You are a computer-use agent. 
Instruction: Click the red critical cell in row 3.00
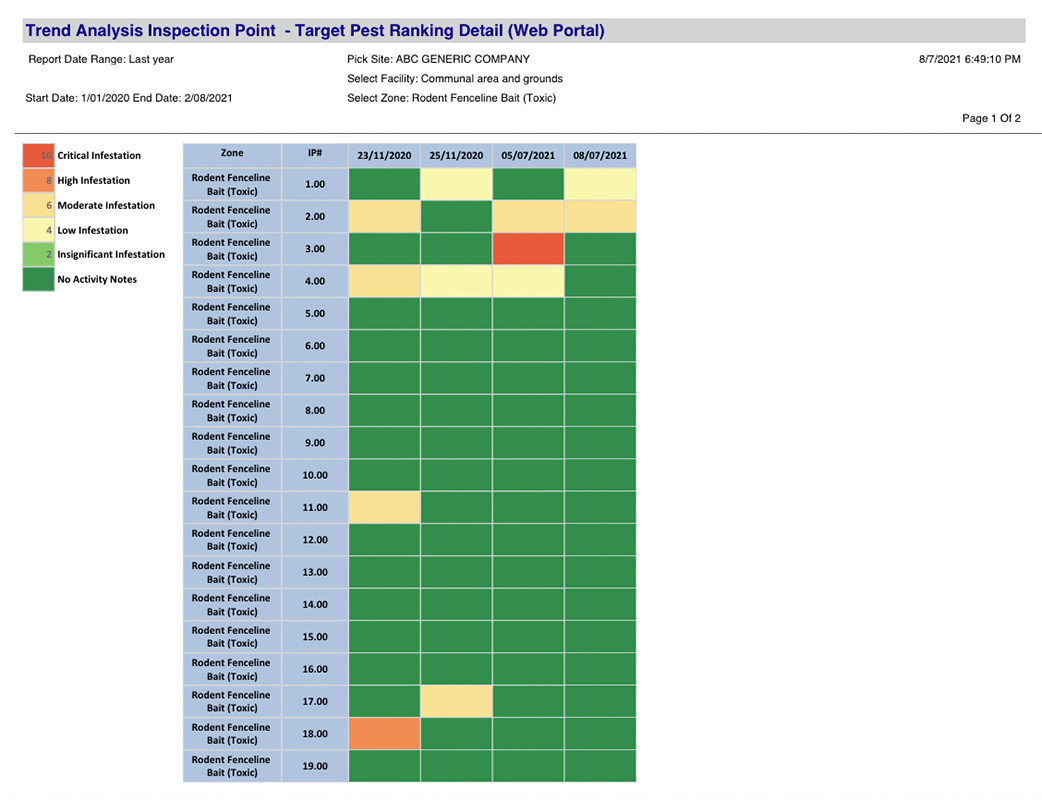click(x=528, y=249)
